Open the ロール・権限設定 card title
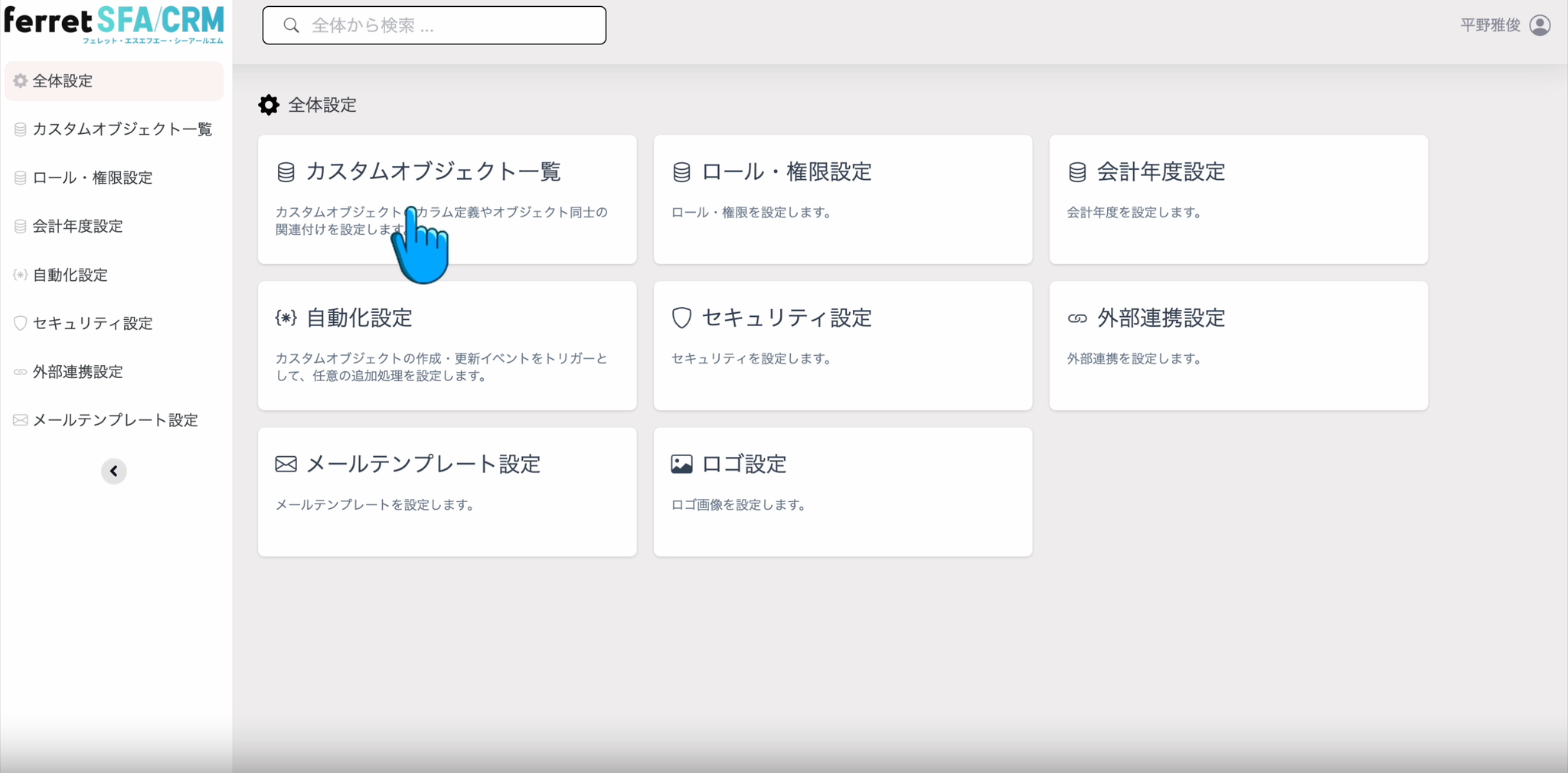The image size is (1568, 773). [787, 171]
